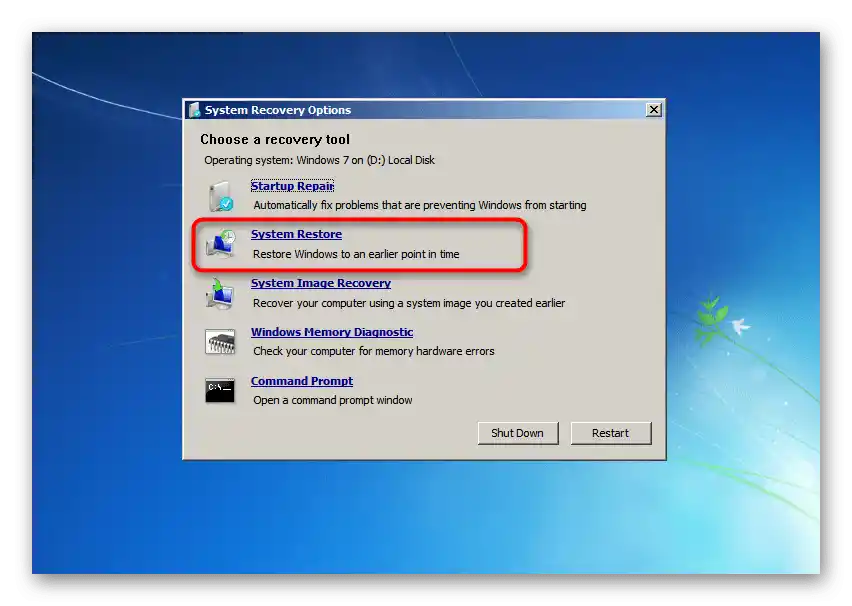This screenshot has height=606, width=852.
Task: Click the System Recovery Options title bar icon
Action: 195,110
